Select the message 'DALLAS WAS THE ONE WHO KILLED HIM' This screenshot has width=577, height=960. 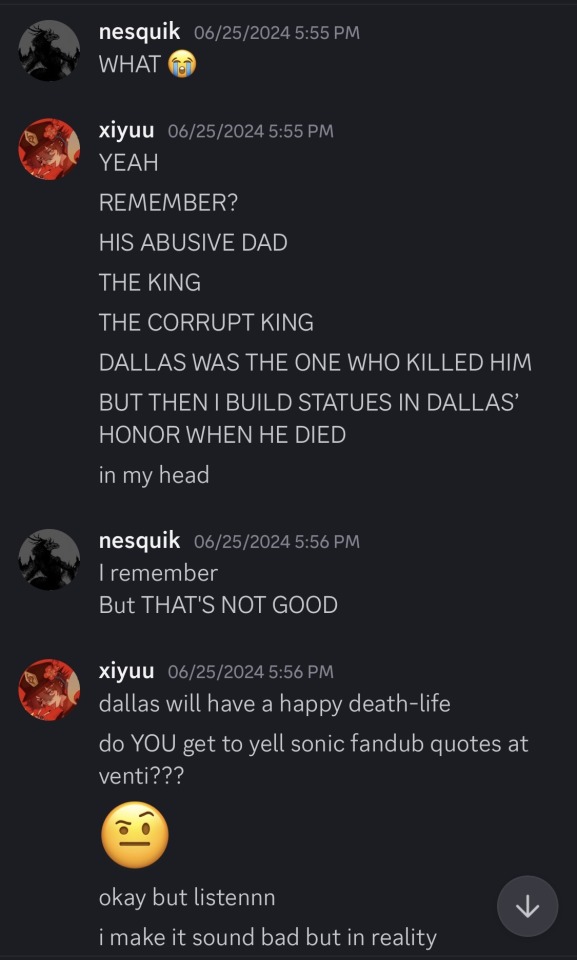click(315, 362)
